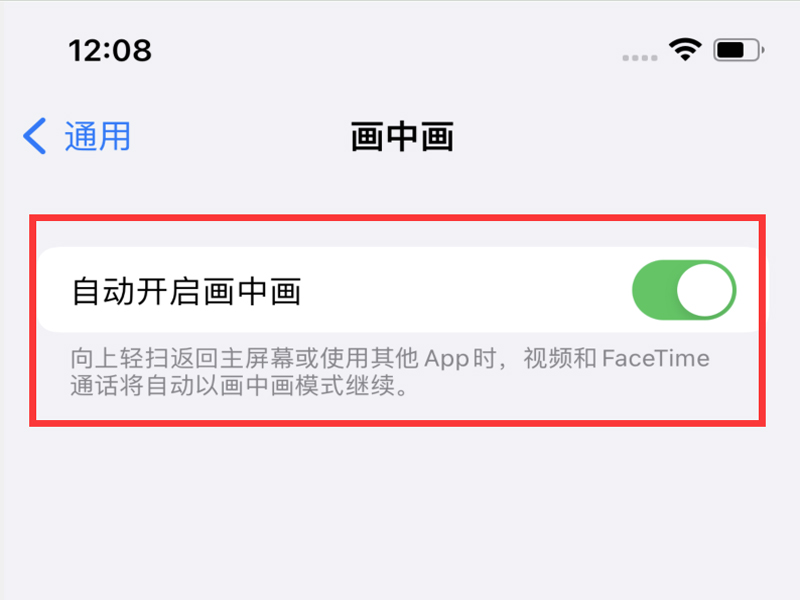Tap the green track of the switch

655,290
